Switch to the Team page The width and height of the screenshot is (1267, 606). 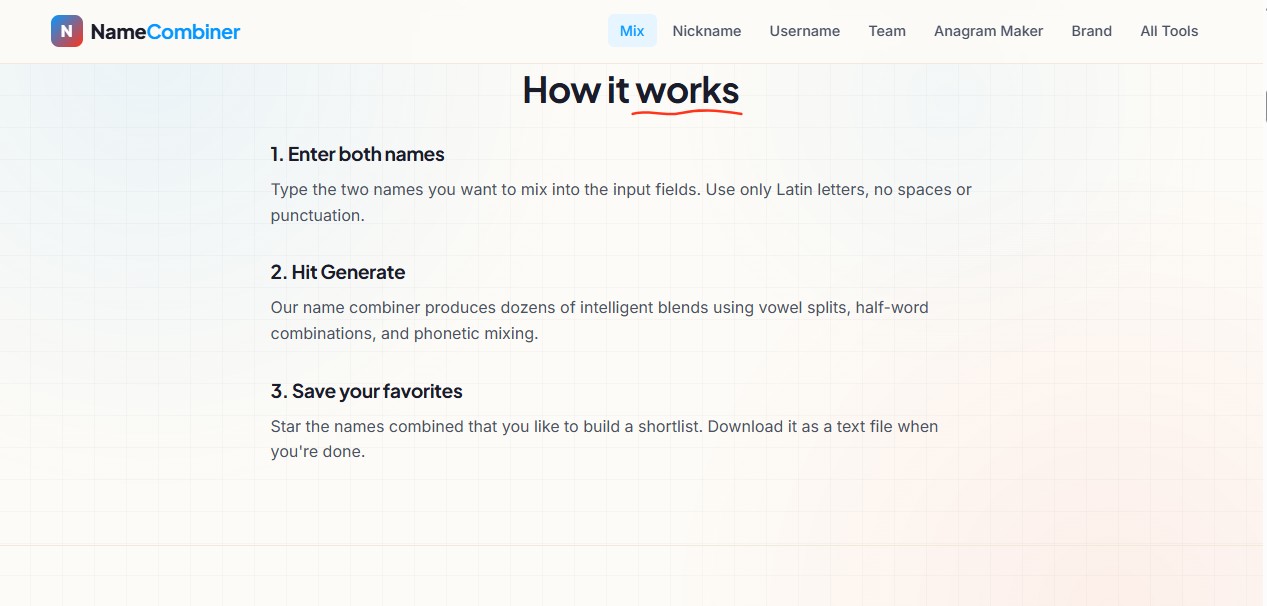pos(887,31)
